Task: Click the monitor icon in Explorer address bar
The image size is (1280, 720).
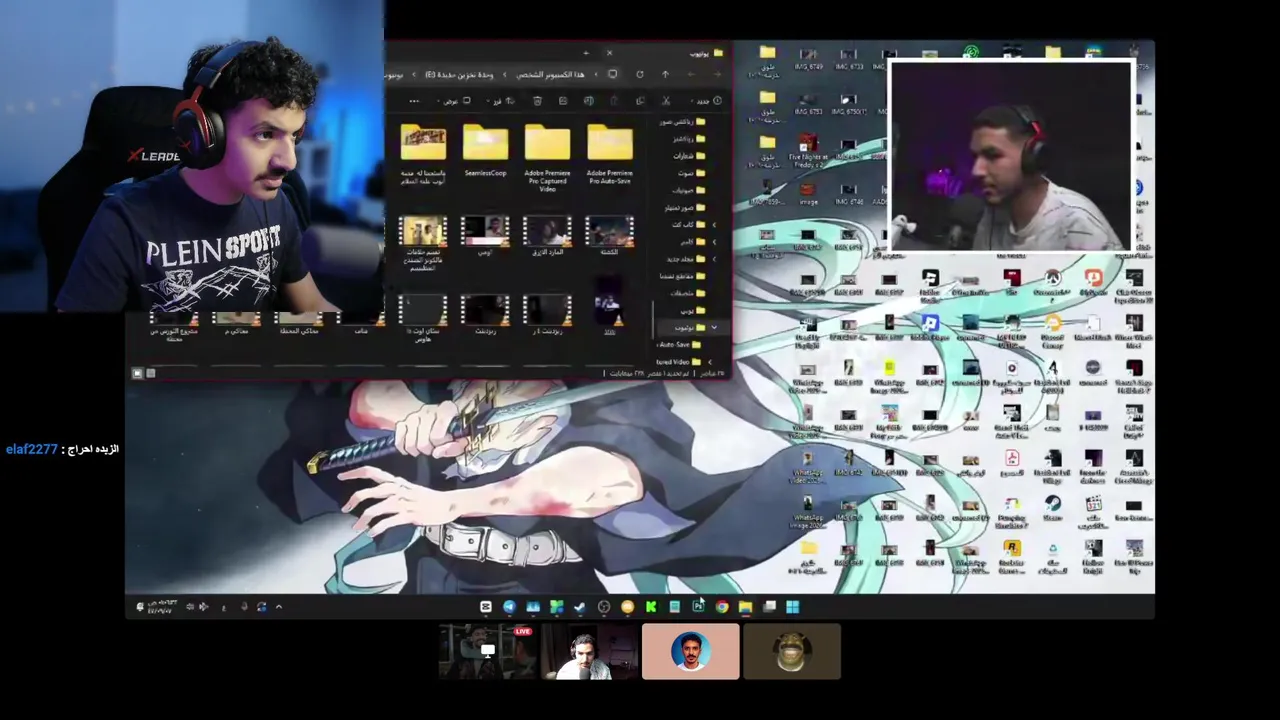Action: pos(612,74)
